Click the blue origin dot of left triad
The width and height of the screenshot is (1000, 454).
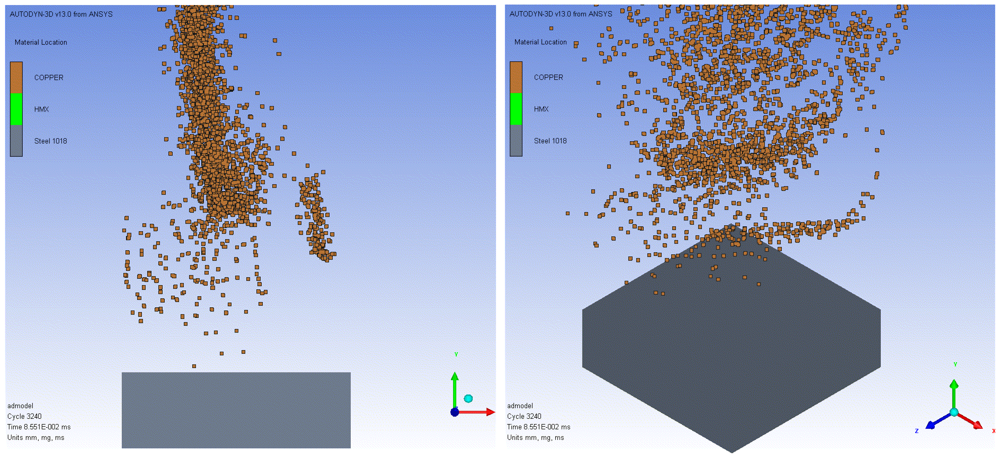coord(455,412)
